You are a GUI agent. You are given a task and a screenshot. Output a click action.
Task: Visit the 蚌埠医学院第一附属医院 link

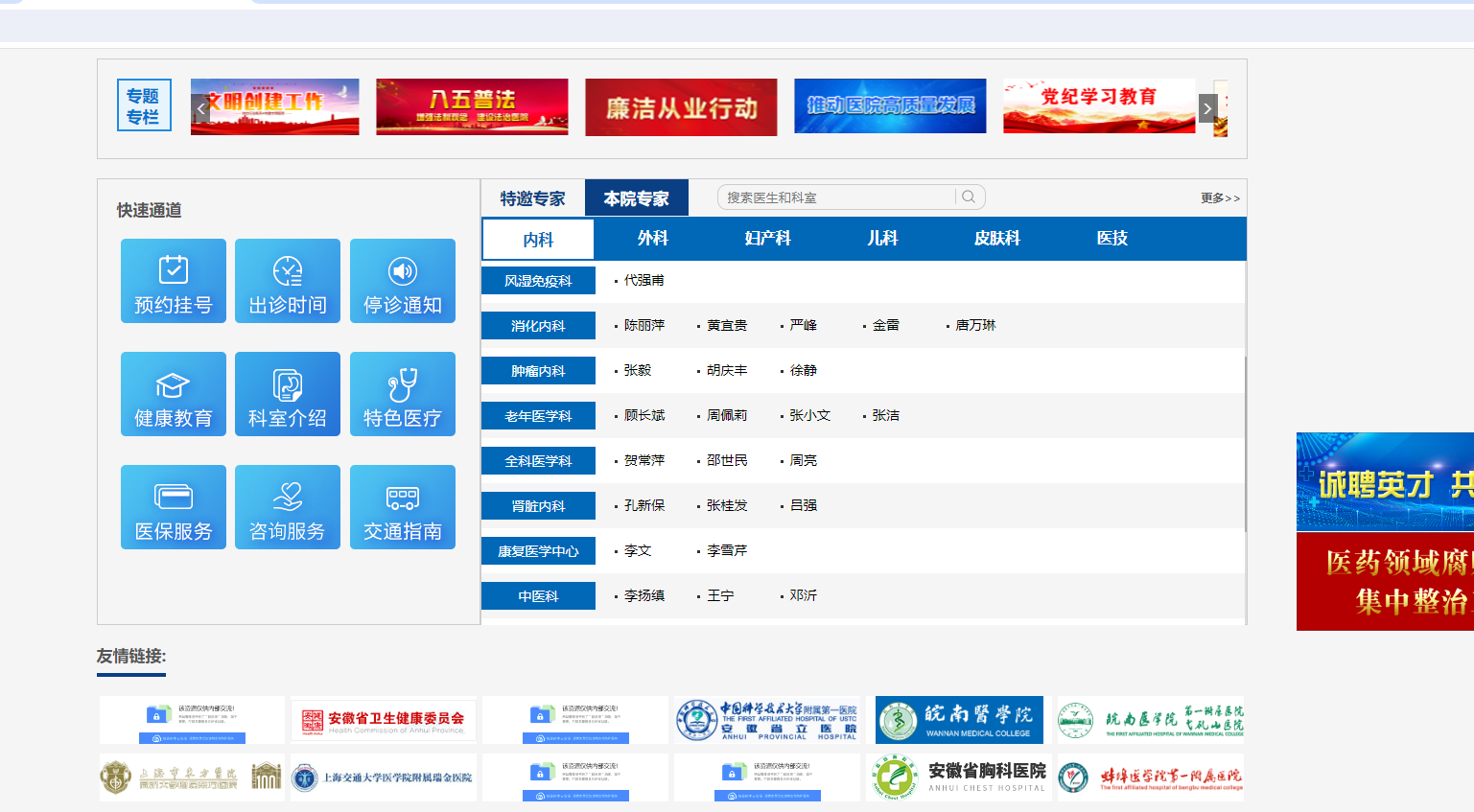[1151, 777]
